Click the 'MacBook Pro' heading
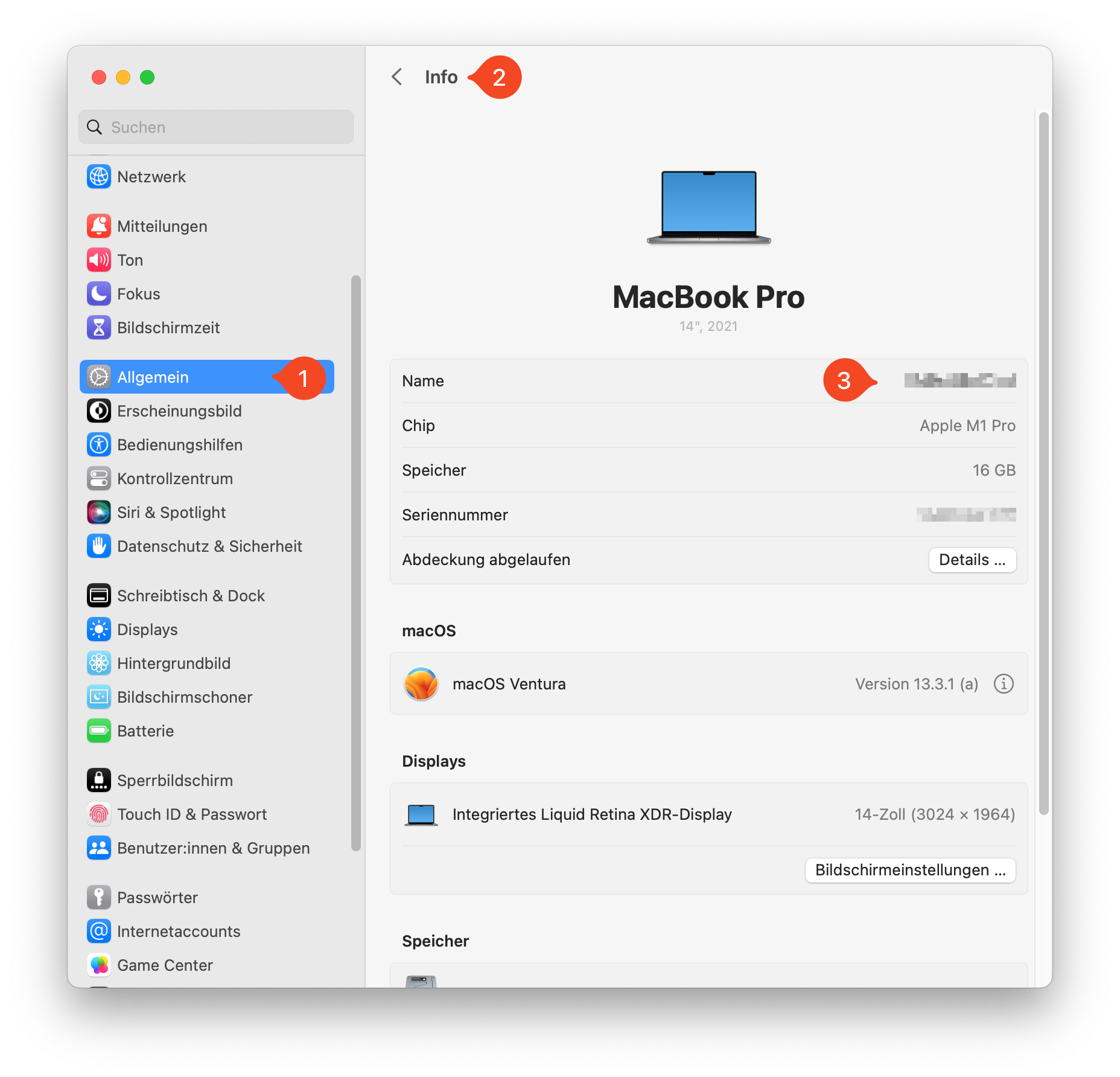The height and width of the screenshot is (1077, 1120). coord(708,297)
